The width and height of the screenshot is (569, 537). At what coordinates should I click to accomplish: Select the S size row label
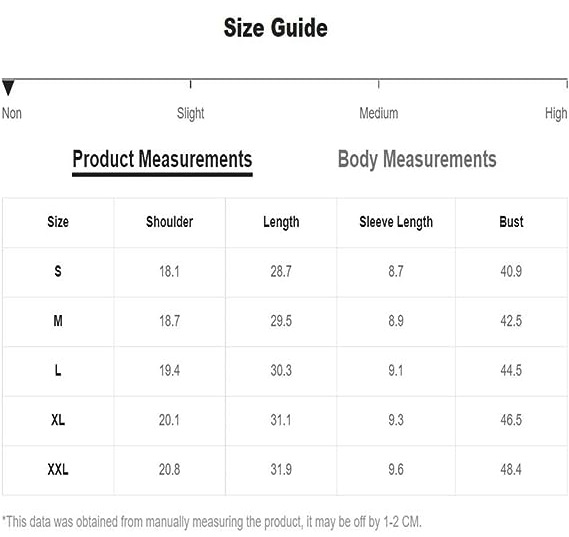tap(58, 271)
